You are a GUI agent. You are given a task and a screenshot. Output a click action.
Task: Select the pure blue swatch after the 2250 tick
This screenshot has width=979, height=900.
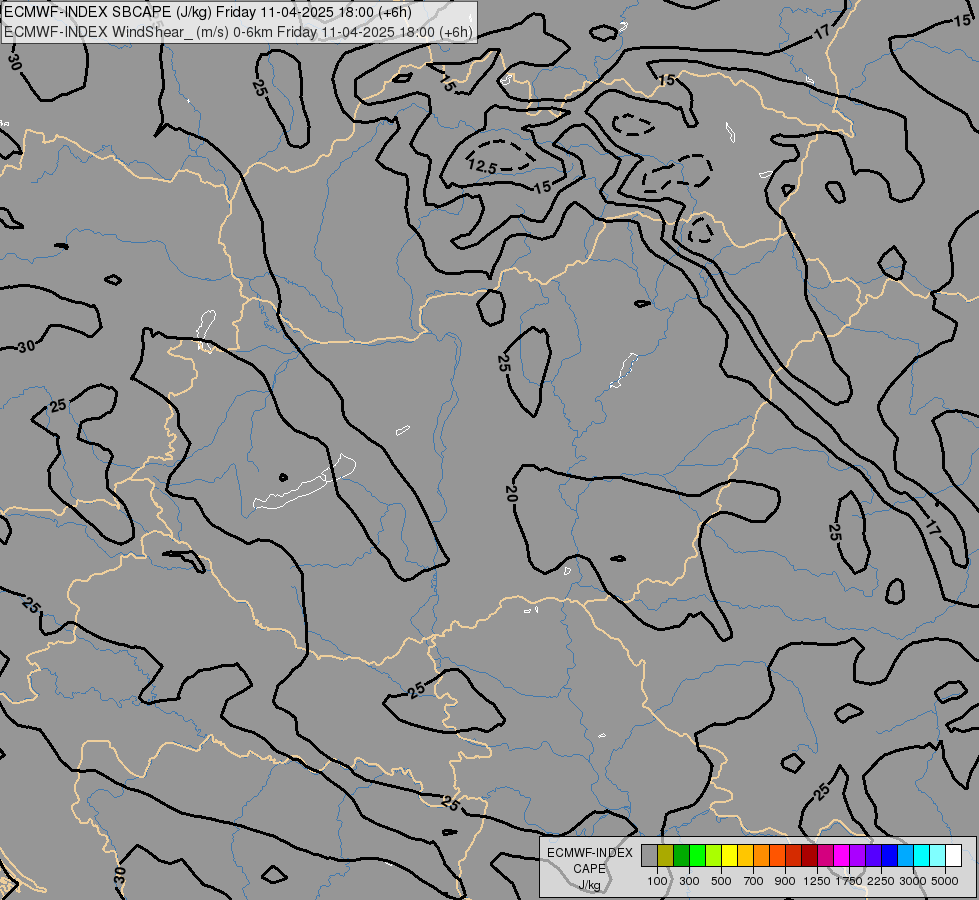[x=890, y=855]
